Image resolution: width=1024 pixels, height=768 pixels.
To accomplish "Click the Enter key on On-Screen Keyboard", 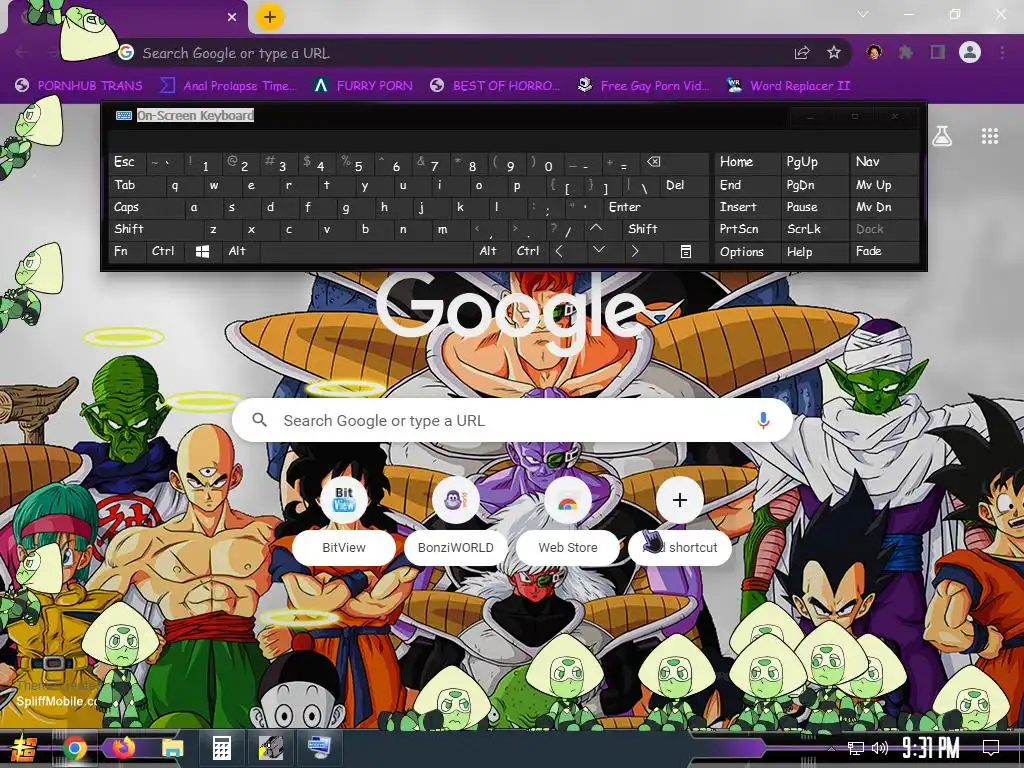I will coord(656,208).
